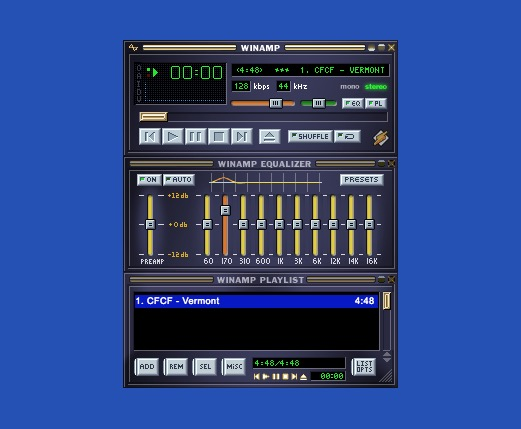Click the 128 kbps bitrate display
The height and width of the screenshot is (429, 521).
[241, 86]
